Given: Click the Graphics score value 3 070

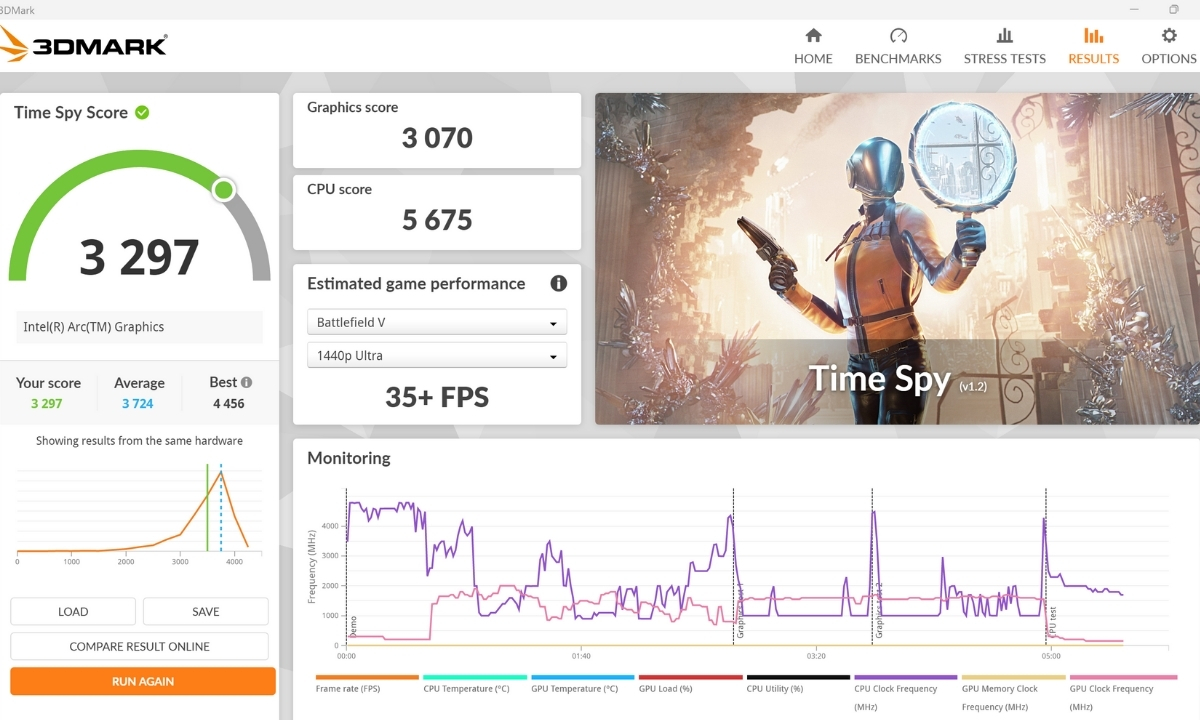Looking at the screenshot, I should 437,138.
